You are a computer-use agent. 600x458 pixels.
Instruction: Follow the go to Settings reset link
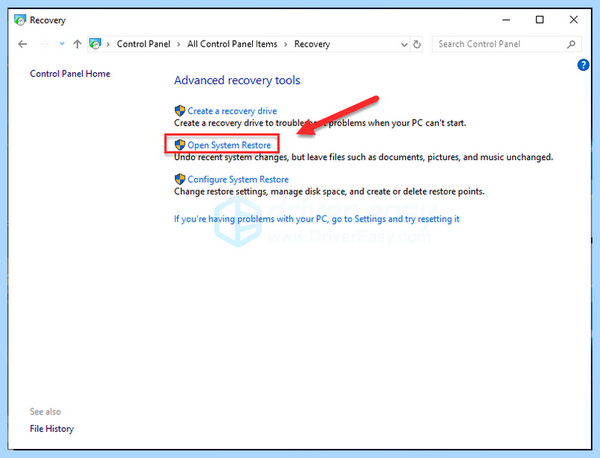(x=316, y=219)
